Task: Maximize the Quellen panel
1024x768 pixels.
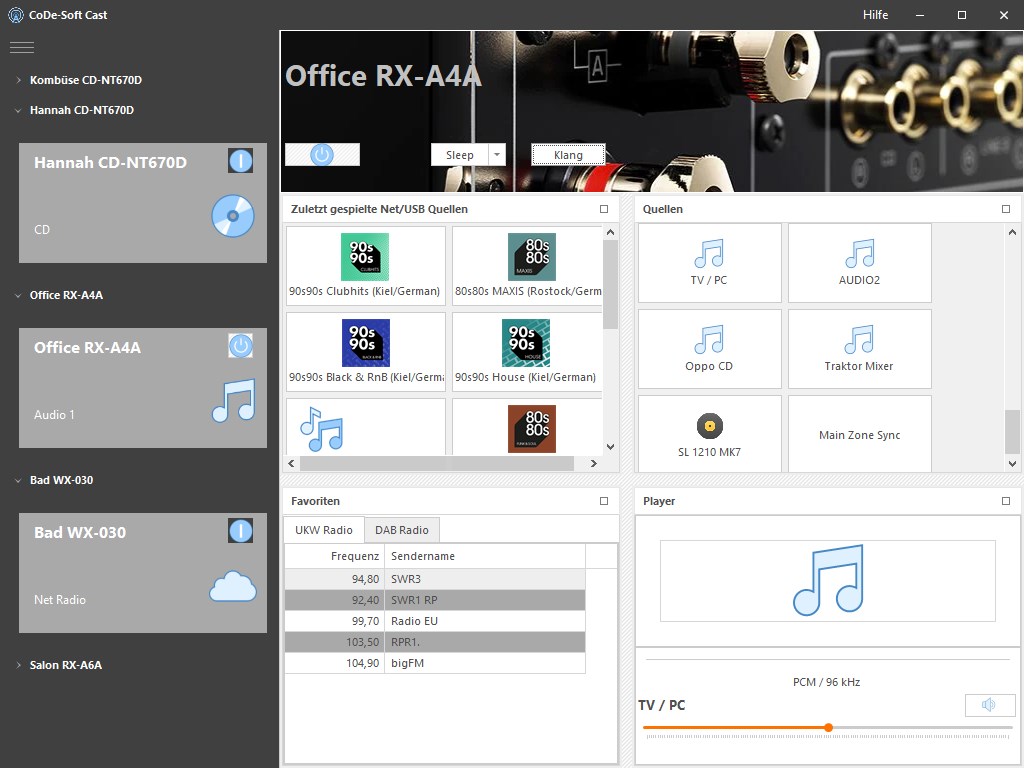Action: point(1006,209)
